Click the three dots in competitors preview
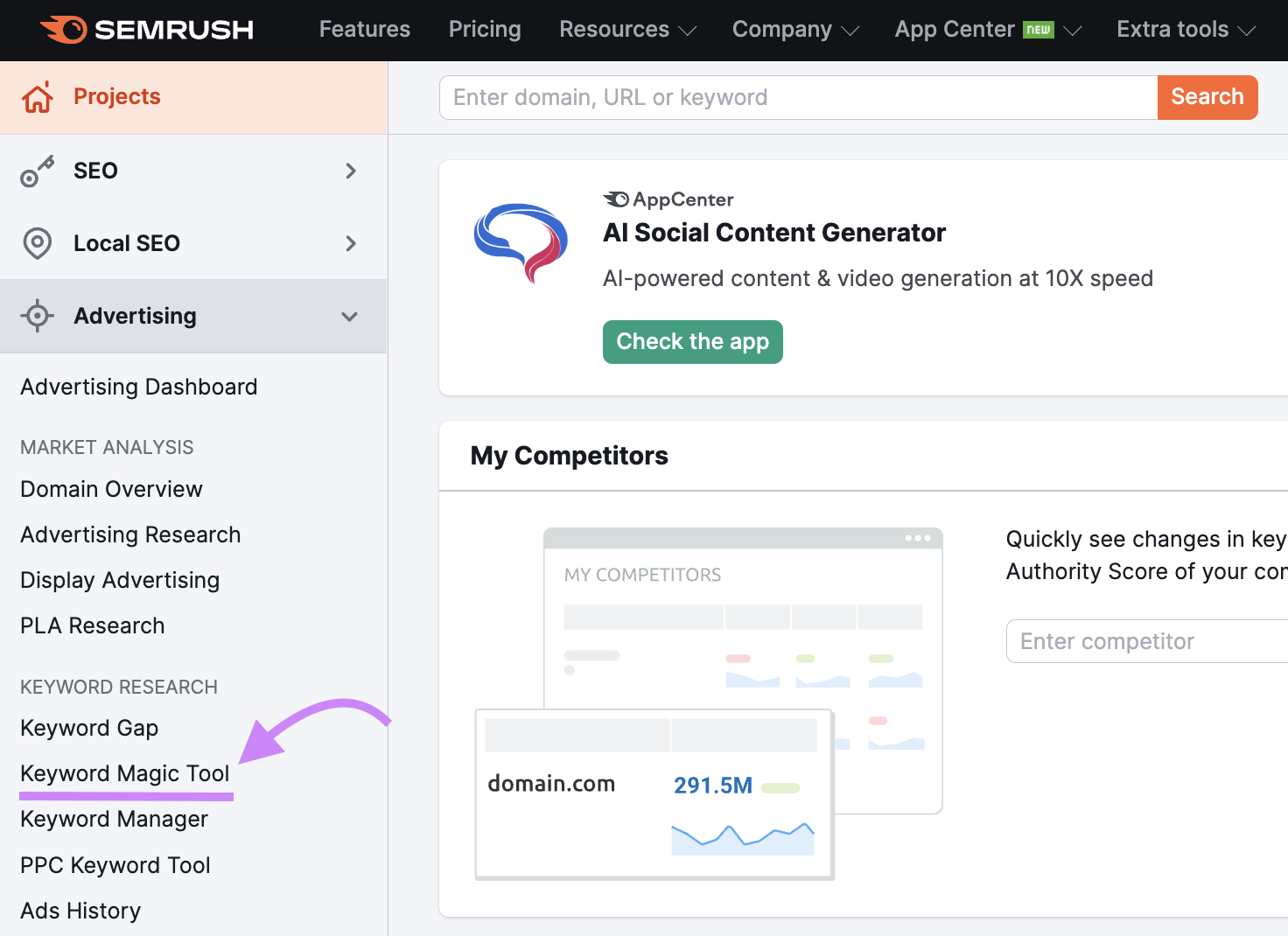1288x936 pixels. (917, 538)
